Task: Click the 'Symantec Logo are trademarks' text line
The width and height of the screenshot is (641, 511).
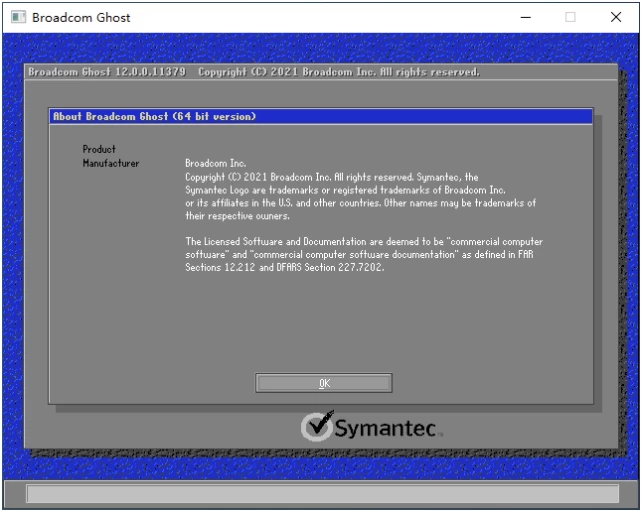Action: tap(345, 190)
